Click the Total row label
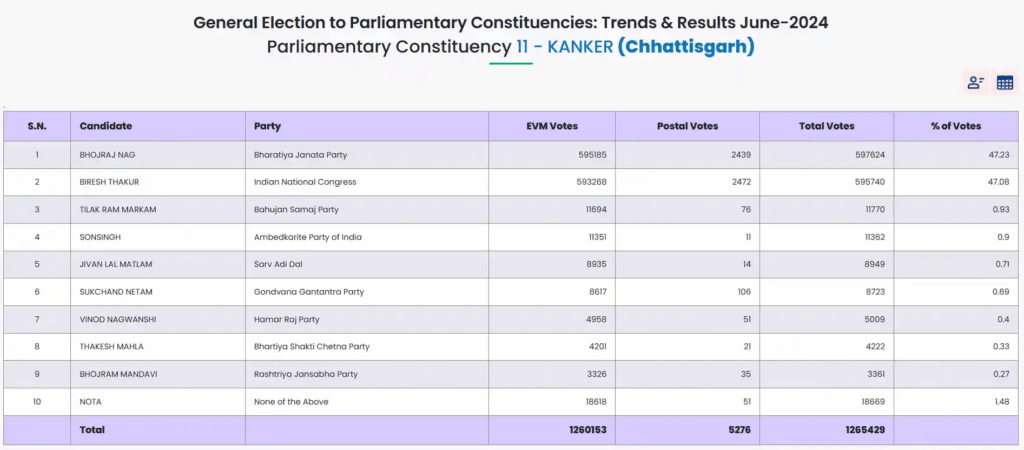The width and height of the screenshot is (1024, 450). tap(92, 430)
